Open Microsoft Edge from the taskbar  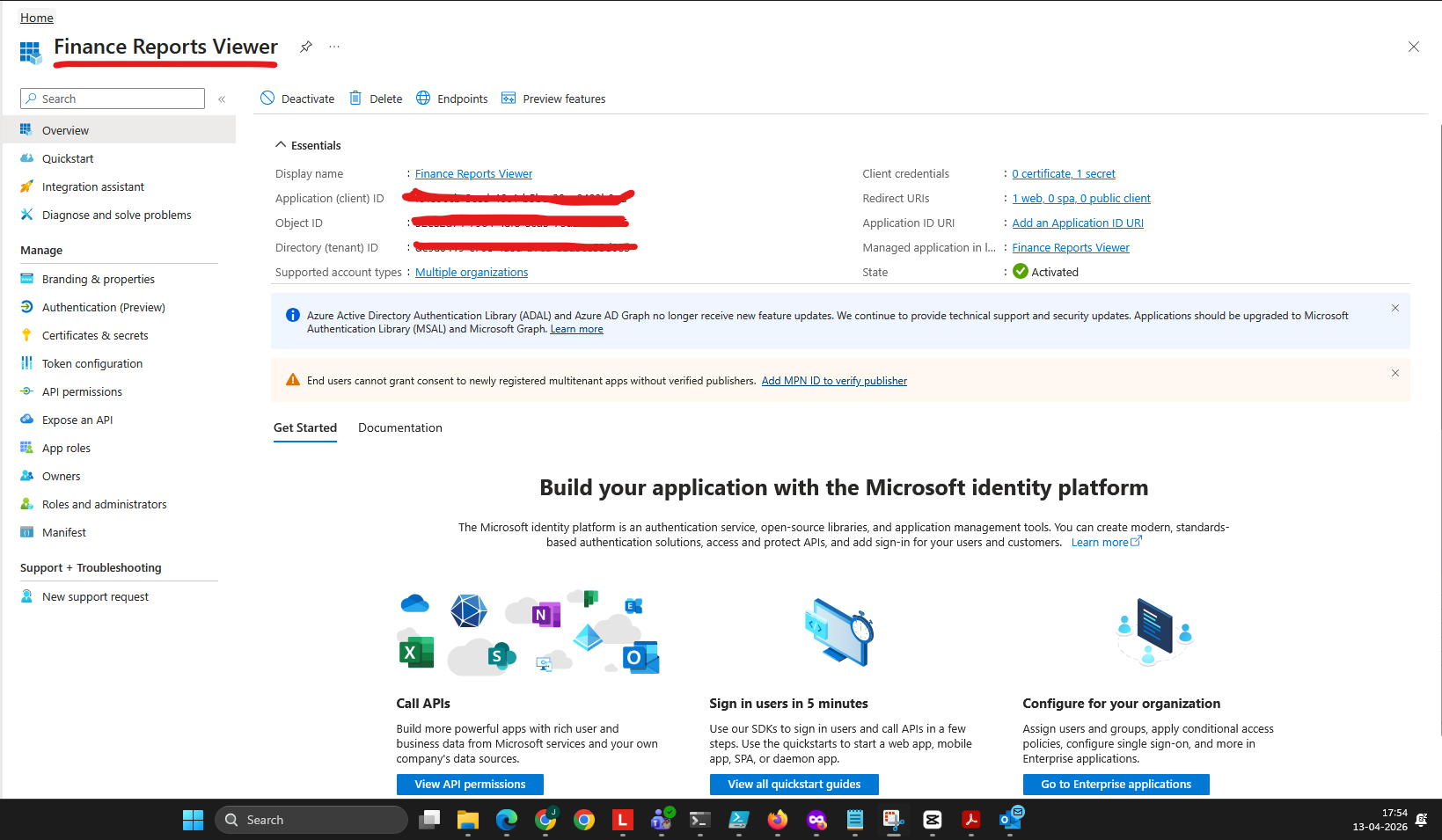coord(507,820)
